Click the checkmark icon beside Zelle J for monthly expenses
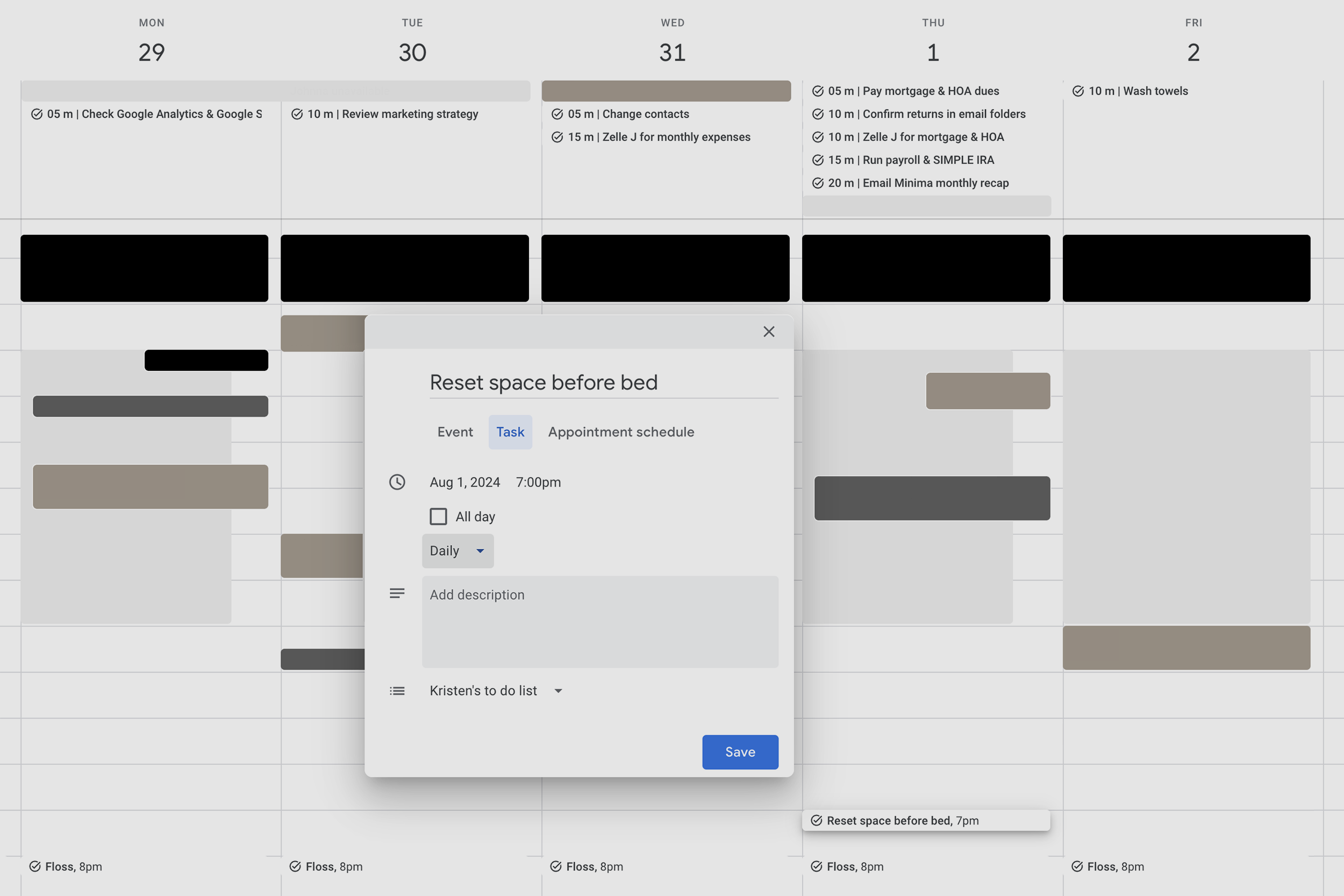This screenshot has height=896, width=1344. [x=557, y=137]
